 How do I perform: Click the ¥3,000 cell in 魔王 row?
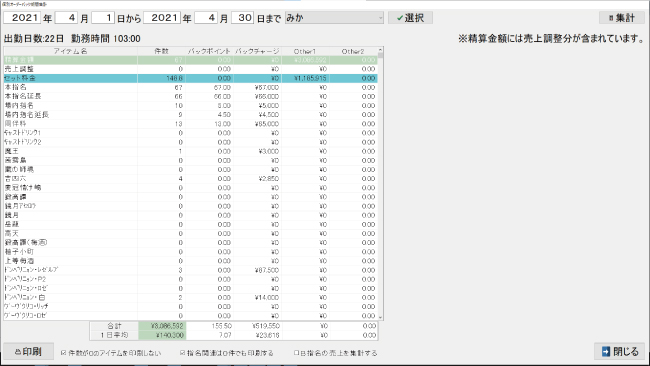pos(257,151)
